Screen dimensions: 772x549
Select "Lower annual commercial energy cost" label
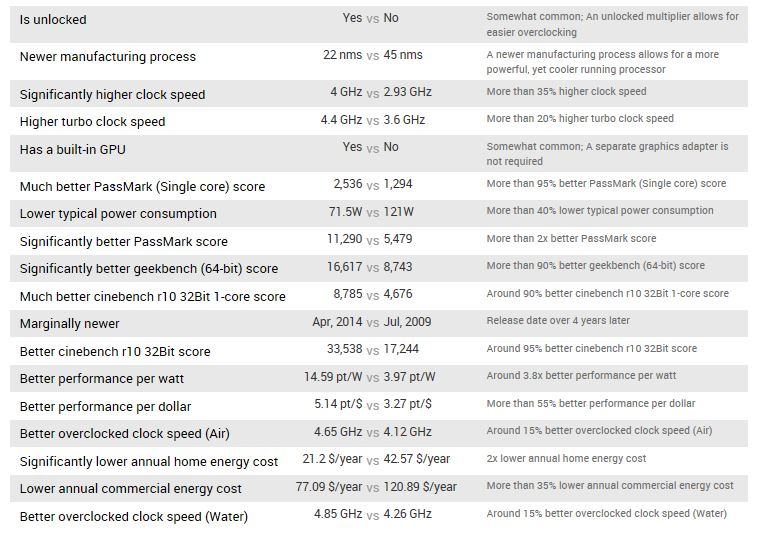click(x=131, y=489)
